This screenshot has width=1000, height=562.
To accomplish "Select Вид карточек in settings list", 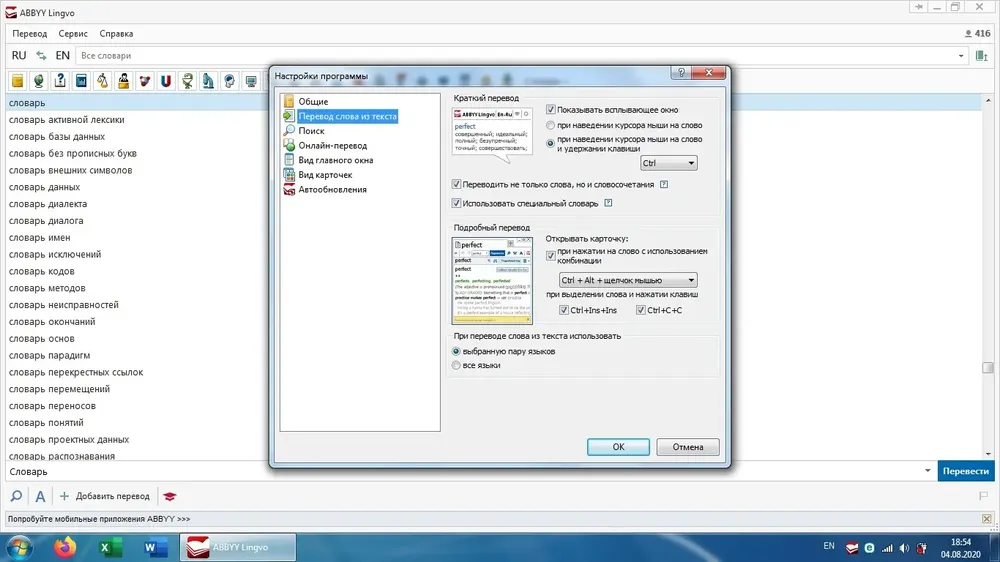I will click(325, 175).
